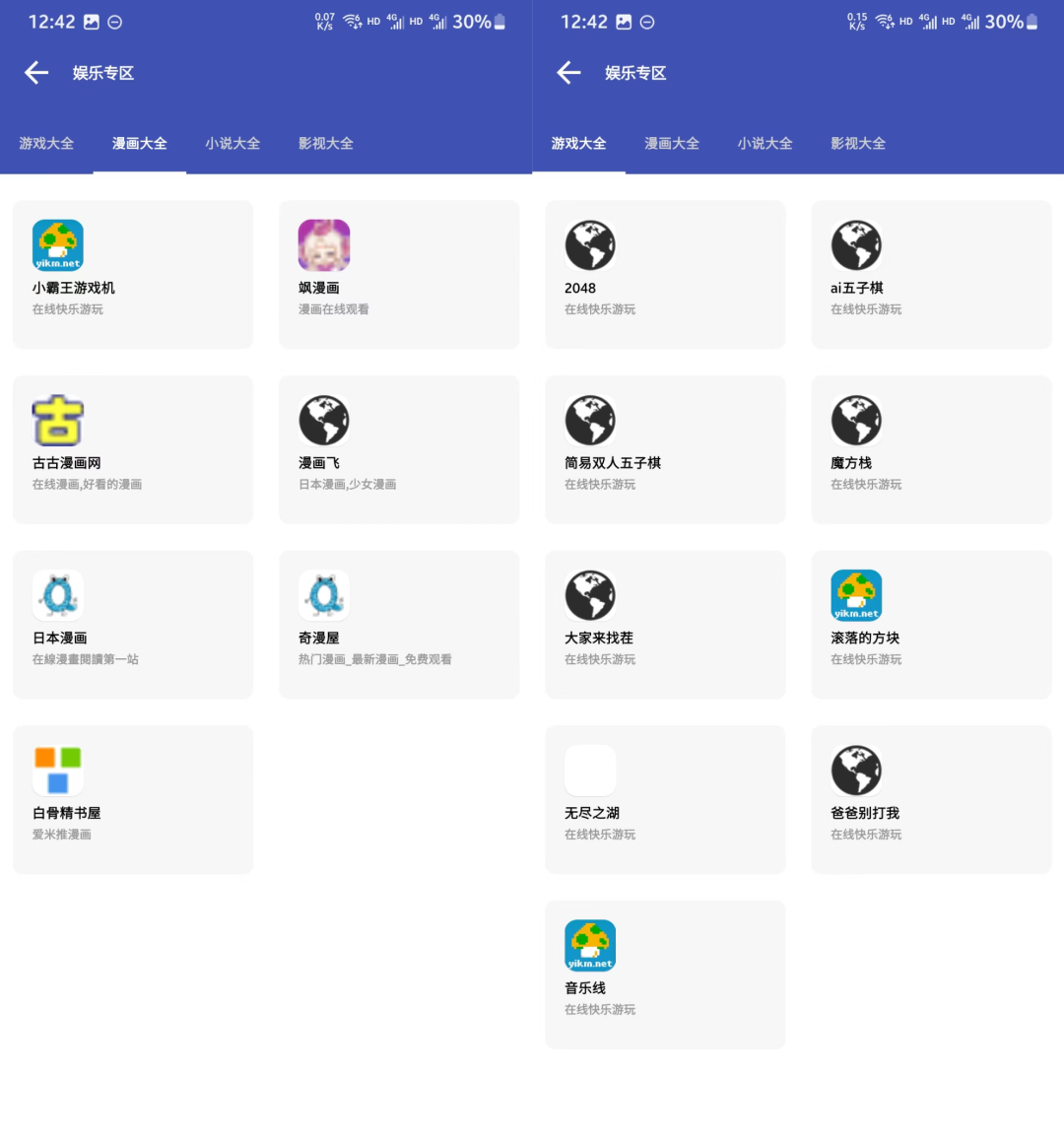The width and height of the screenshot is (1064, 1142).
Task: Tap the 2048 game globe icon
Action: tap(589, 245)
